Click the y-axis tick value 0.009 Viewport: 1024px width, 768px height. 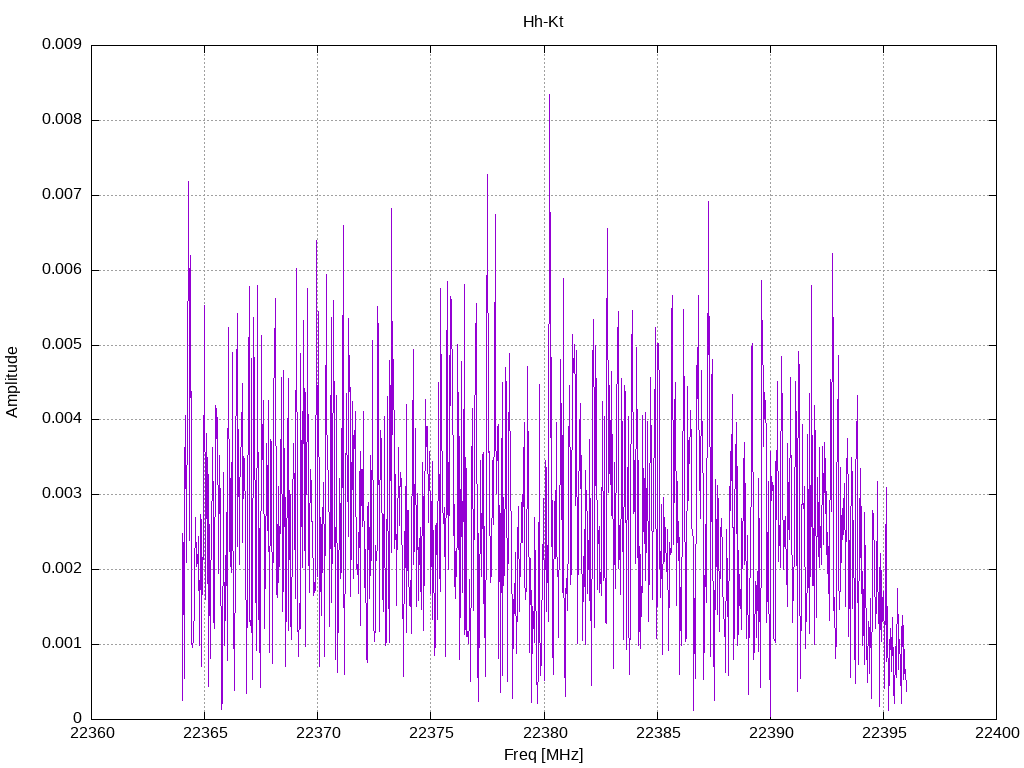click(62, 44)
